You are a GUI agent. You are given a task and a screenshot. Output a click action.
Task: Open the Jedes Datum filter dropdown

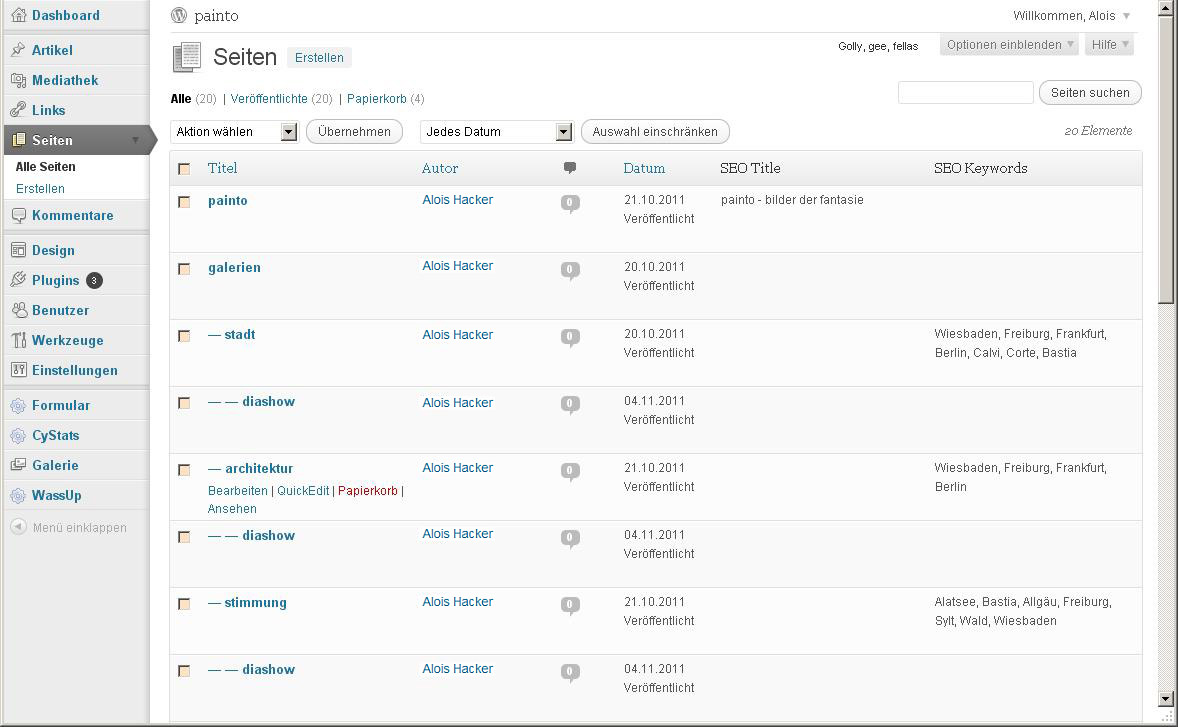pos(497,132)
